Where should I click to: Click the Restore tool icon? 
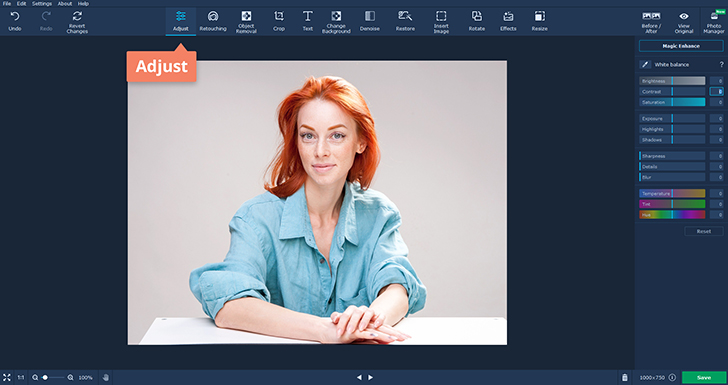point(405,16)
